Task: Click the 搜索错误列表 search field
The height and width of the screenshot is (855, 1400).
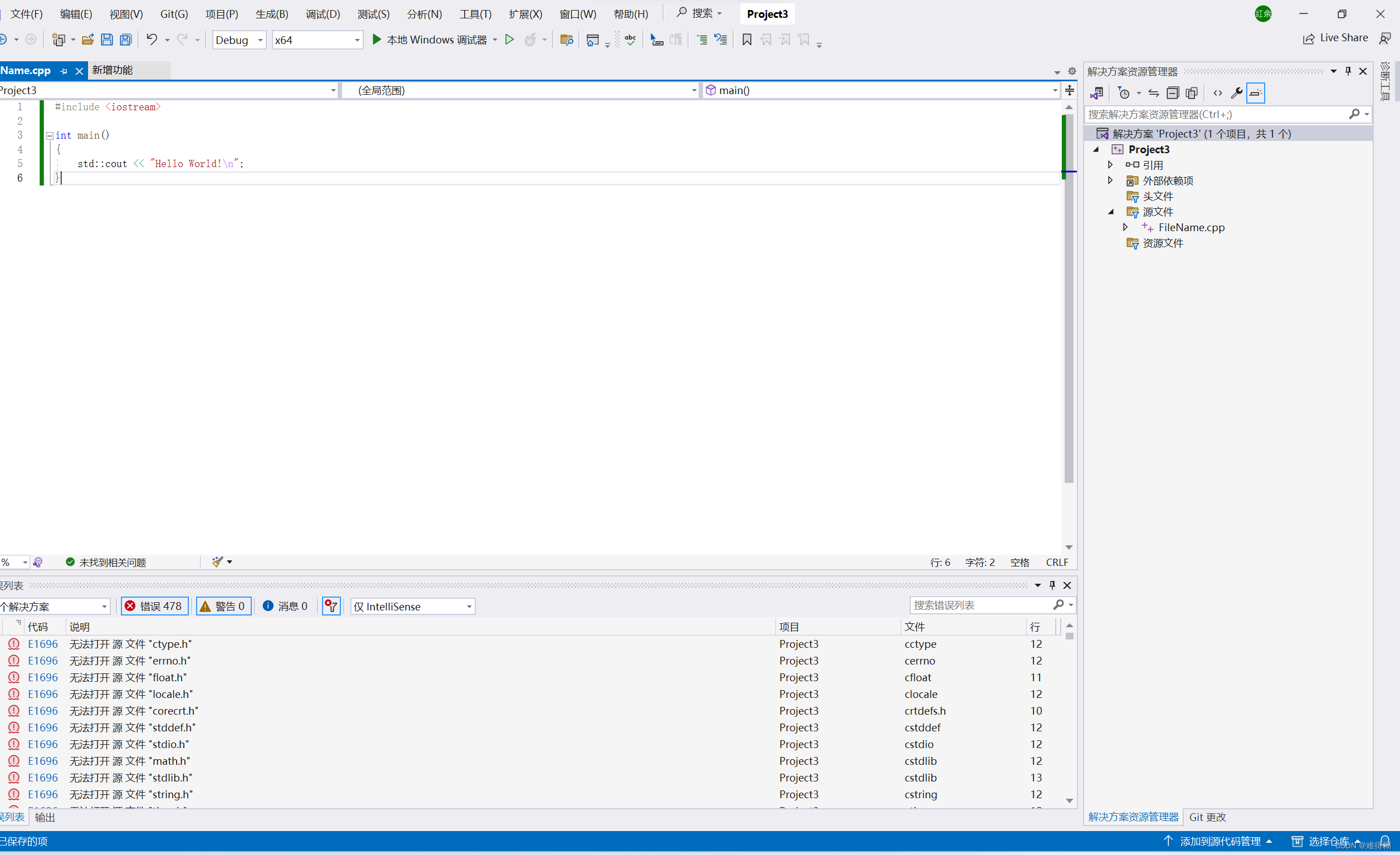Action: [x=979, y=605]
